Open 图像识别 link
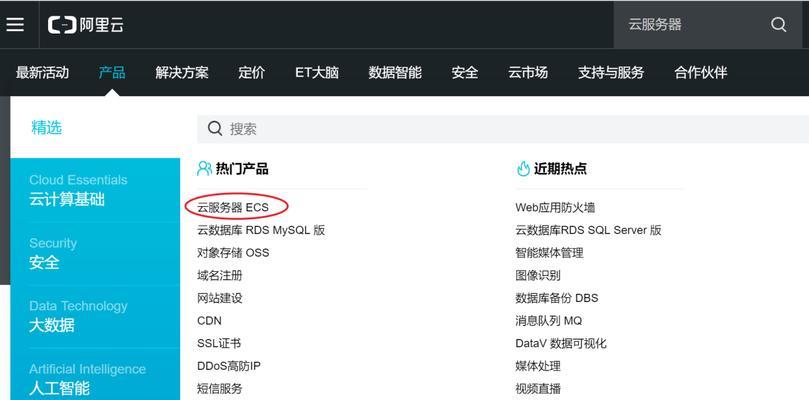 click(538, 276)
